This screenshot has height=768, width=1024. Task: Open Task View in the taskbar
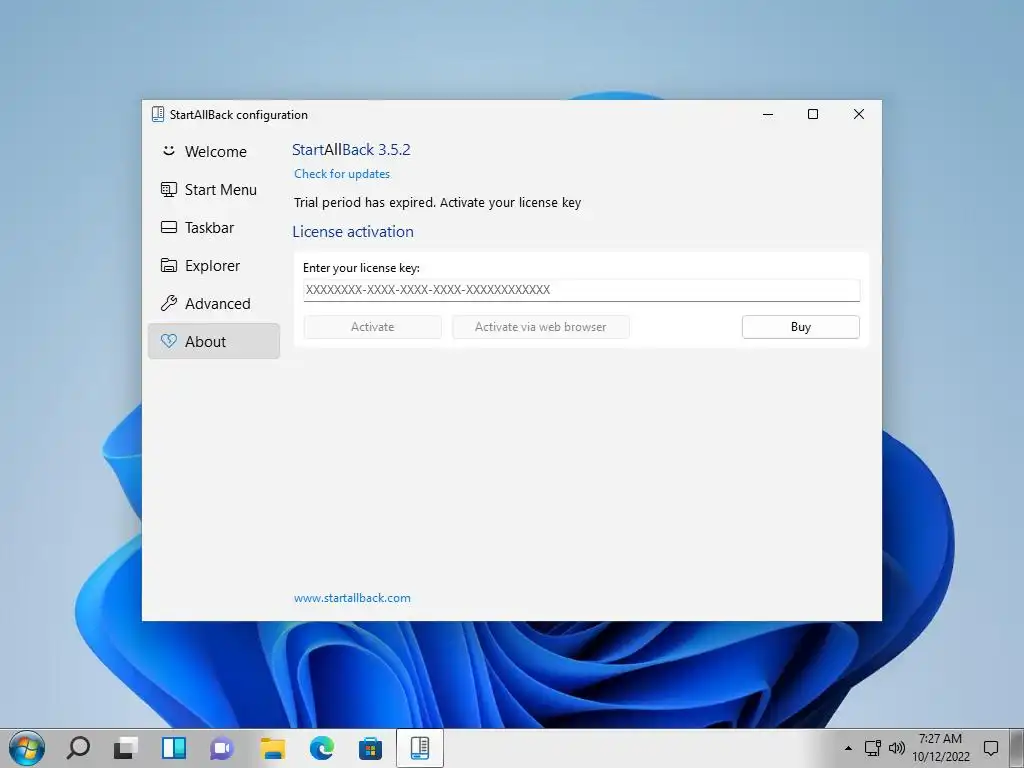(126, 748)
